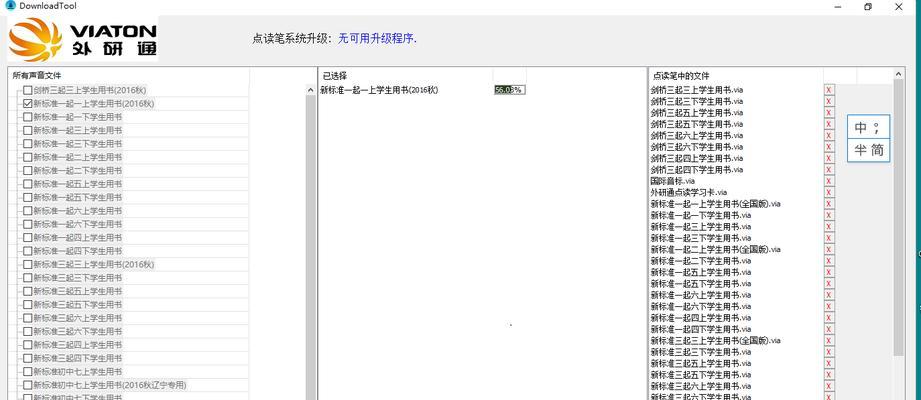Uncheck 新标准一起一上学生用书(2016秋)

[x=28, y=103]
